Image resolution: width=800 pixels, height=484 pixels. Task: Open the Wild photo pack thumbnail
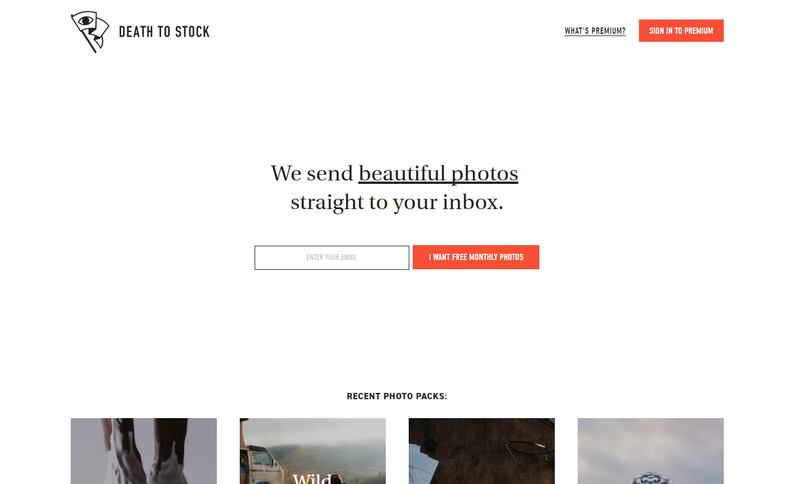pyautogui.click(x=313, y=451)
